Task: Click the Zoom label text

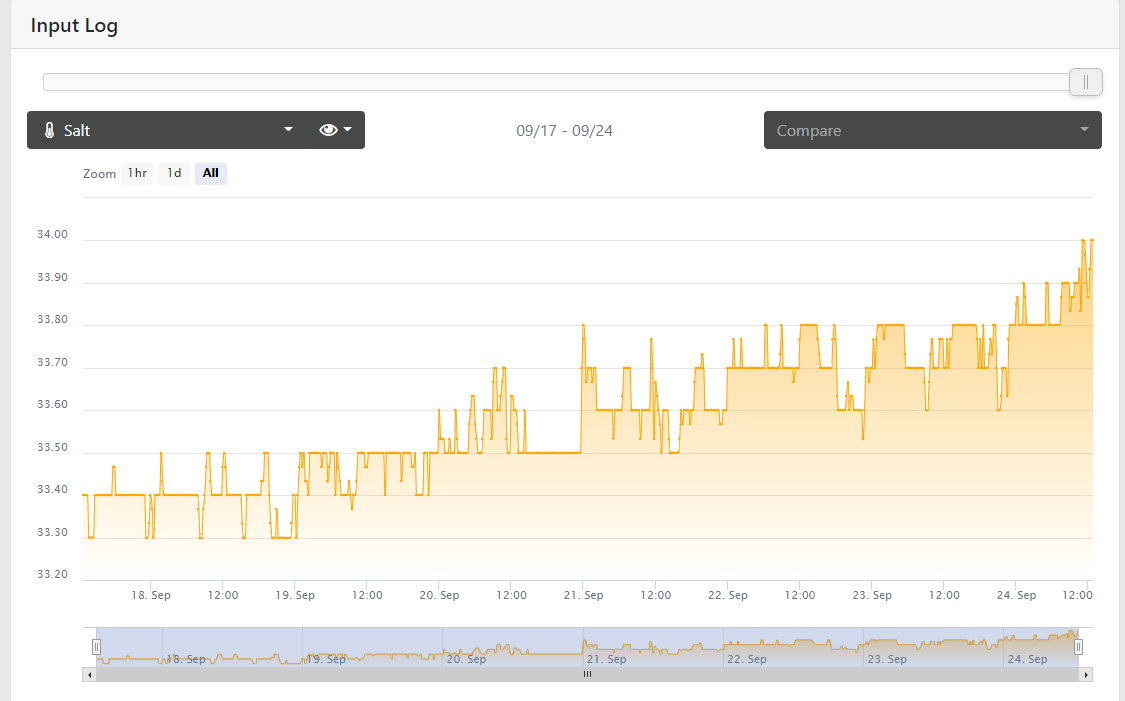Action: click(x=99, y=174)
